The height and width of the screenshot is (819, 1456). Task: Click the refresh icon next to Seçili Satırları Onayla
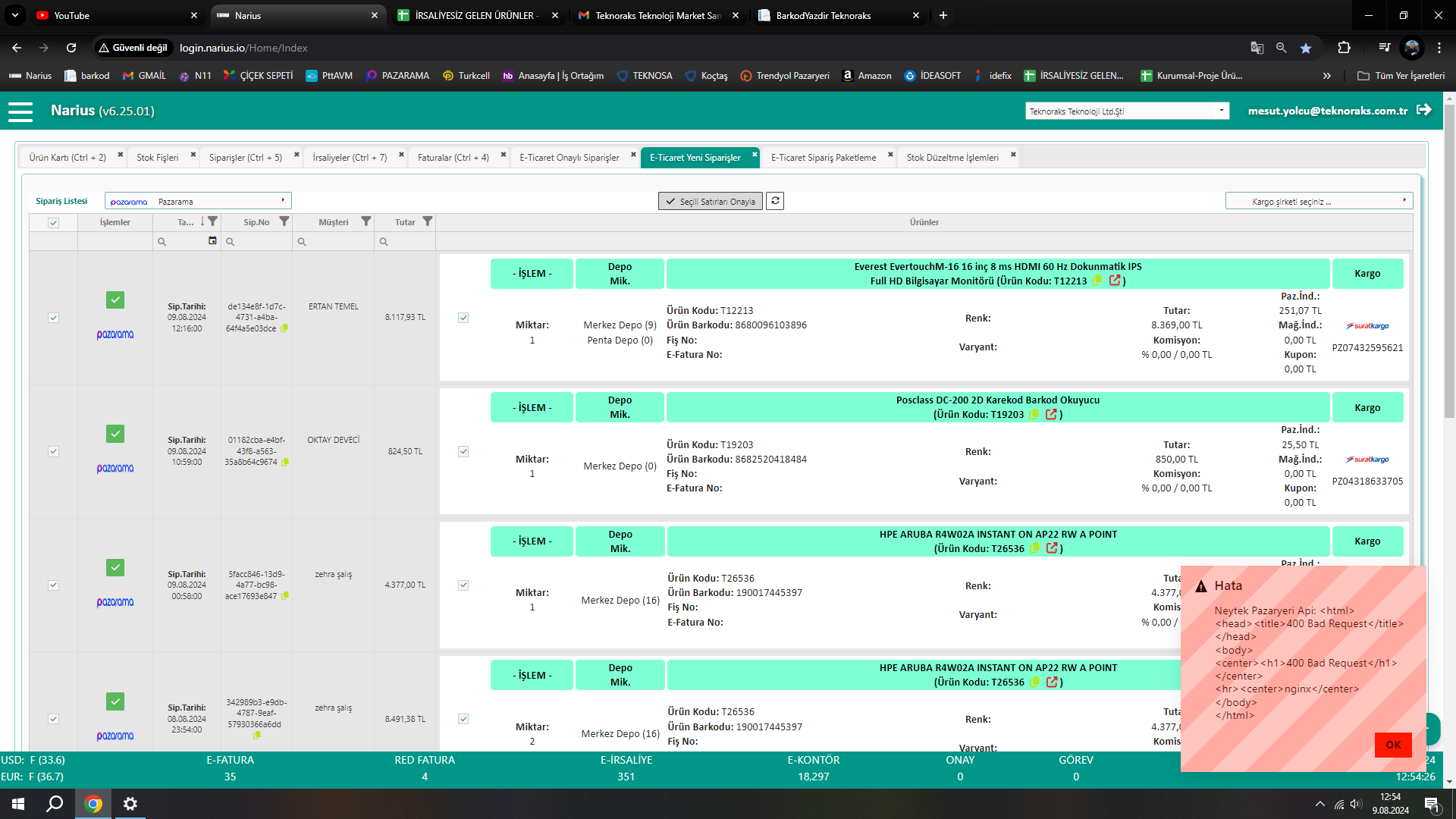775,201
